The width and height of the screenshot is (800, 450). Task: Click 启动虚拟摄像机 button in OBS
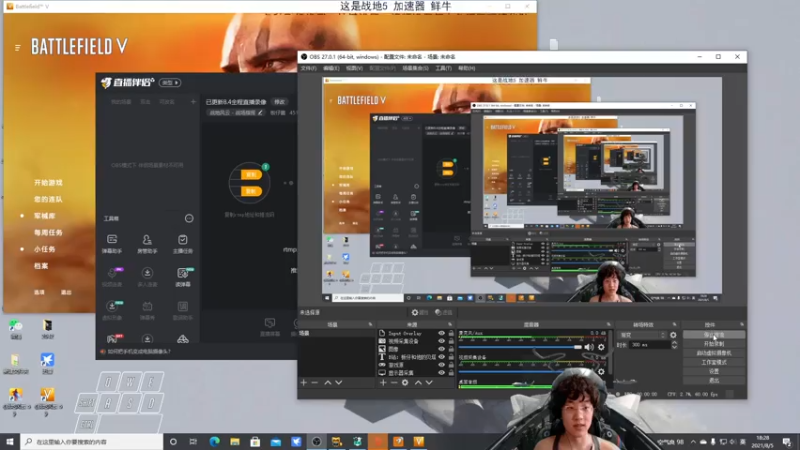coord(714,353)
